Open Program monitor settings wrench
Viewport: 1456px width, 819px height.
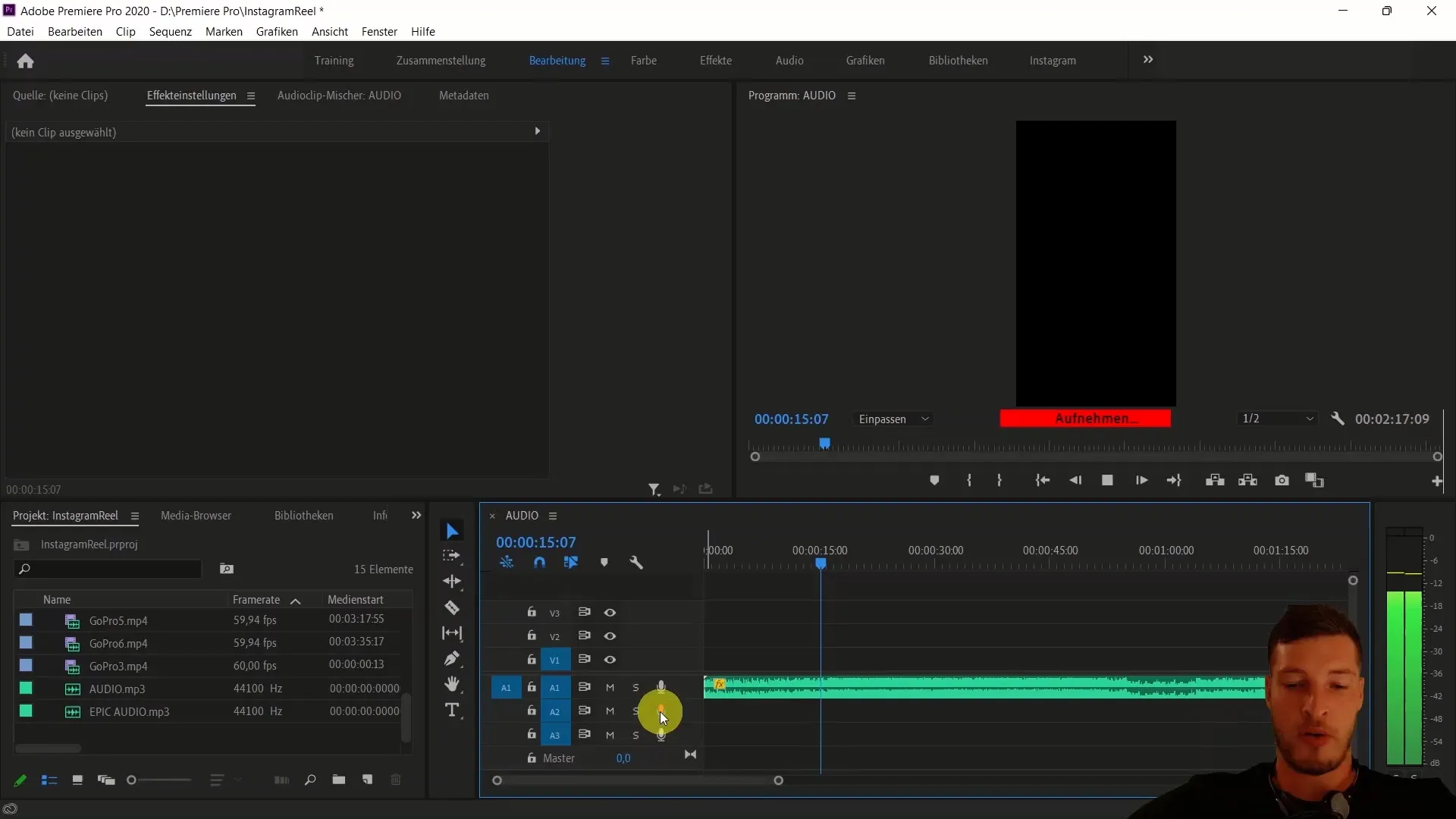coord(1338,419)
